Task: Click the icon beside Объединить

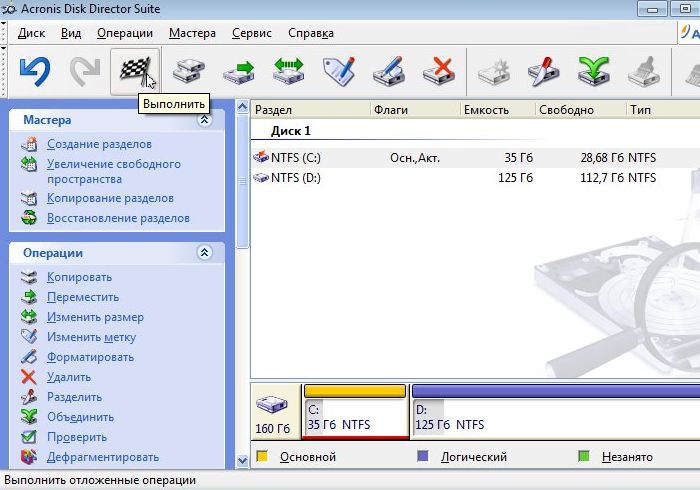Action: (x=29, y=417)
